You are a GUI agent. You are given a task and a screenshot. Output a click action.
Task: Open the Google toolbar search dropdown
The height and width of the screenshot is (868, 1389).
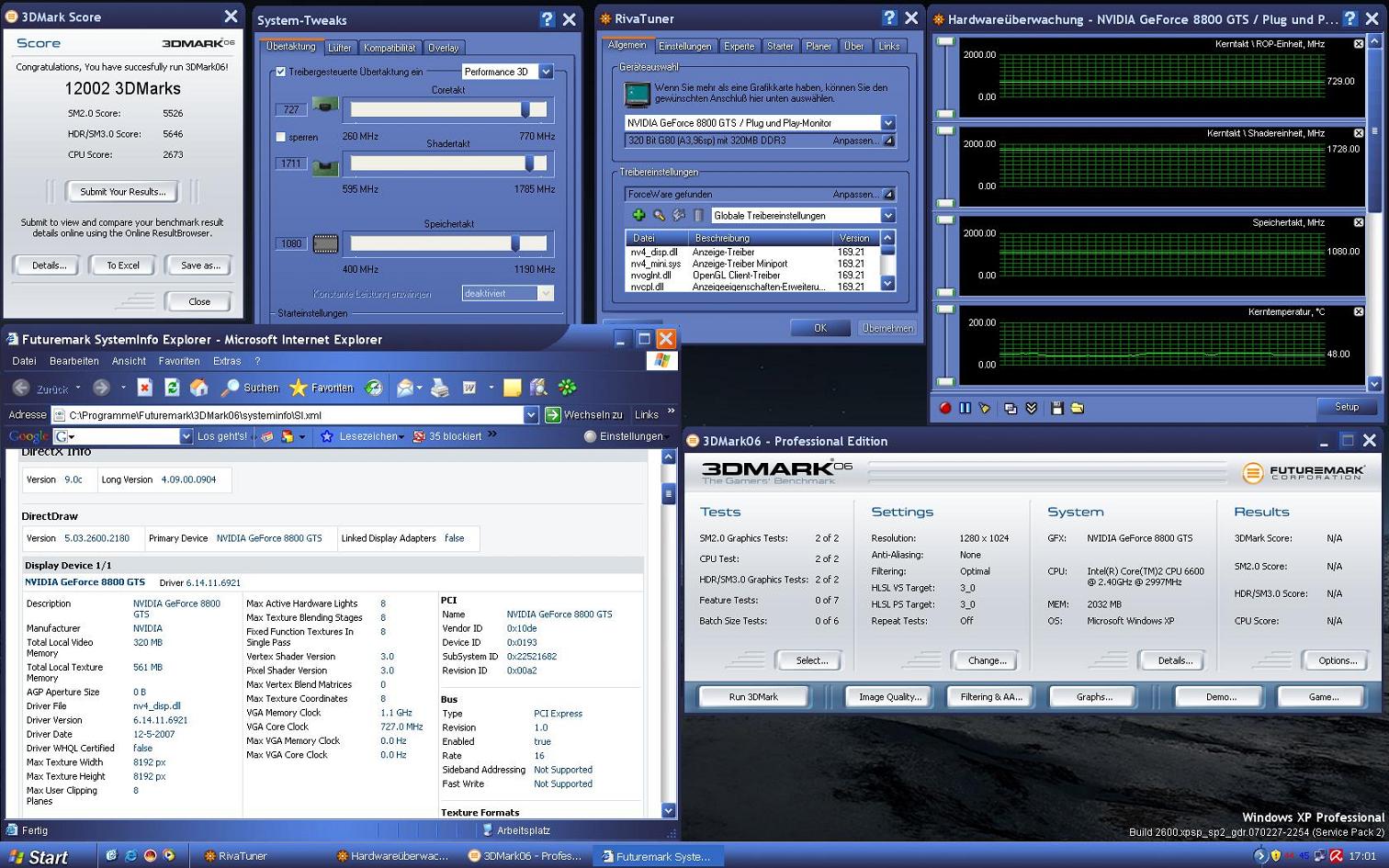pyautogui.click(x=186, y=436)
